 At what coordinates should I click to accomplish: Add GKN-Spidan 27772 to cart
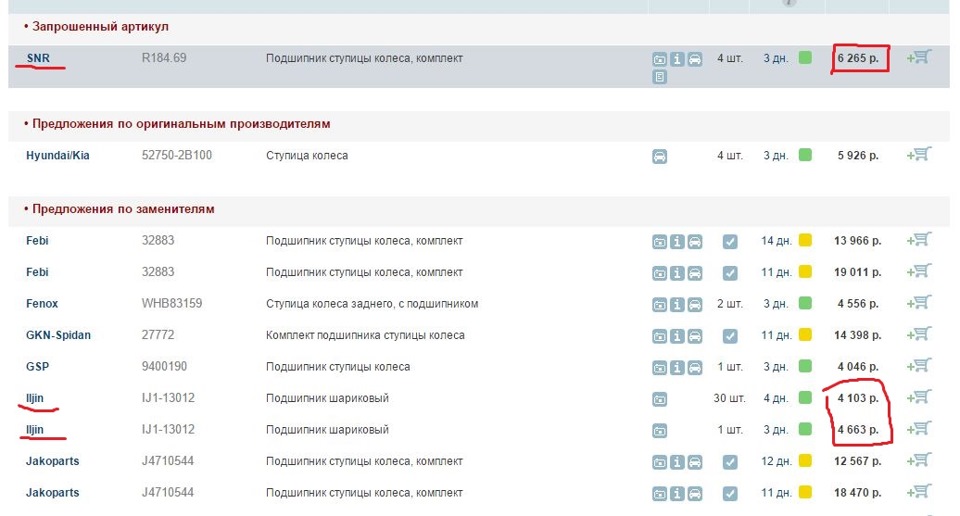point(919,334)
